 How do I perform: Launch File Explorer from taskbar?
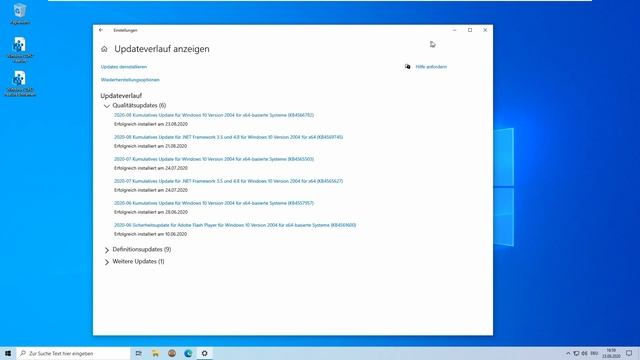pyautogui.click(x=156, y=353)
